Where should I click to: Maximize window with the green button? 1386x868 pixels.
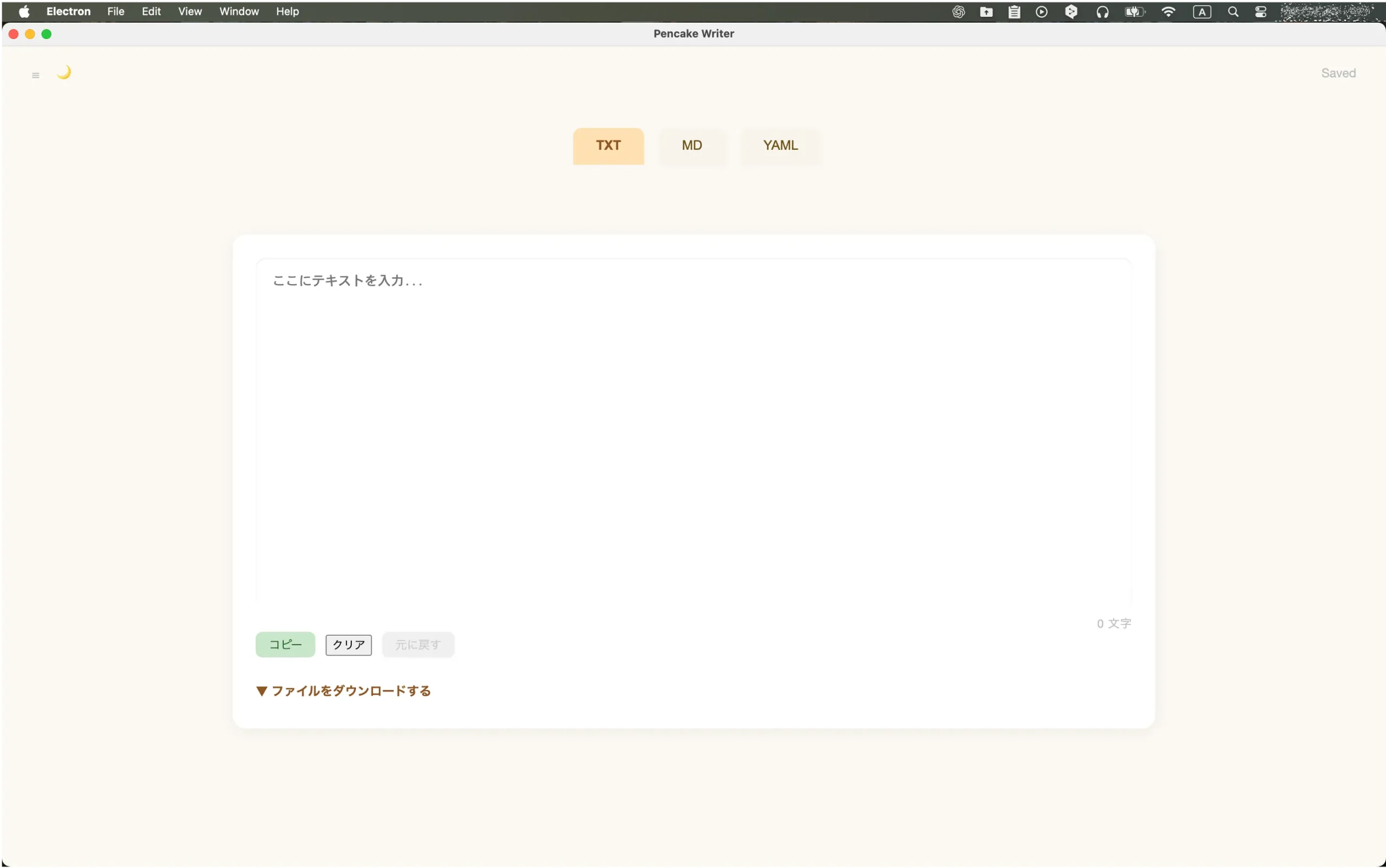(47, 34)
